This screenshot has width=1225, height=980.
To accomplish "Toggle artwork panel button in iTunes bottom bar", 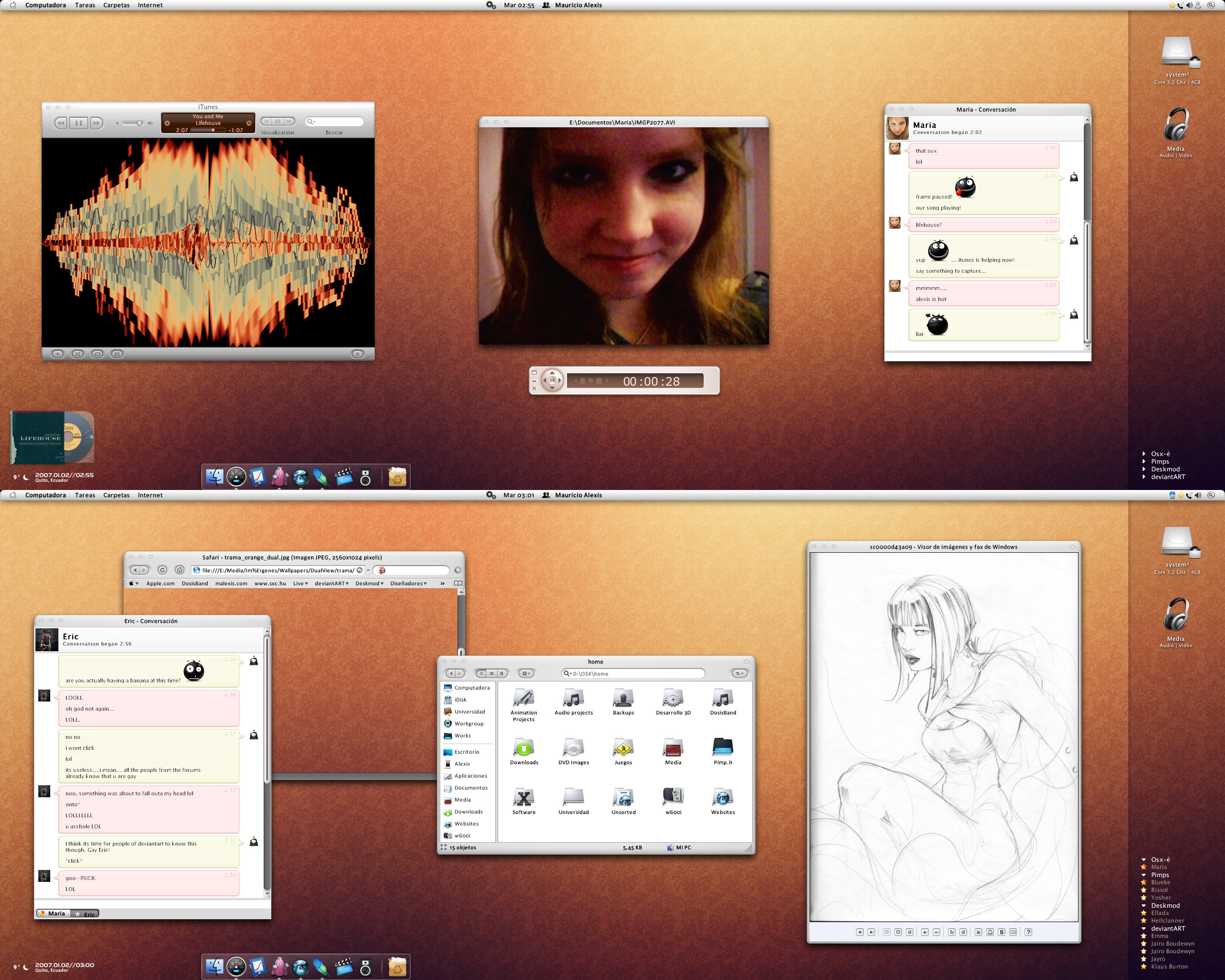I will 116,354.
